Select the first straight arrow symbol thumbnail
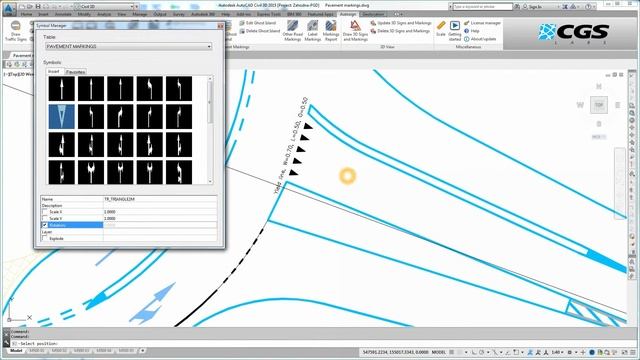Screen dimensions: 640x360 62,89
